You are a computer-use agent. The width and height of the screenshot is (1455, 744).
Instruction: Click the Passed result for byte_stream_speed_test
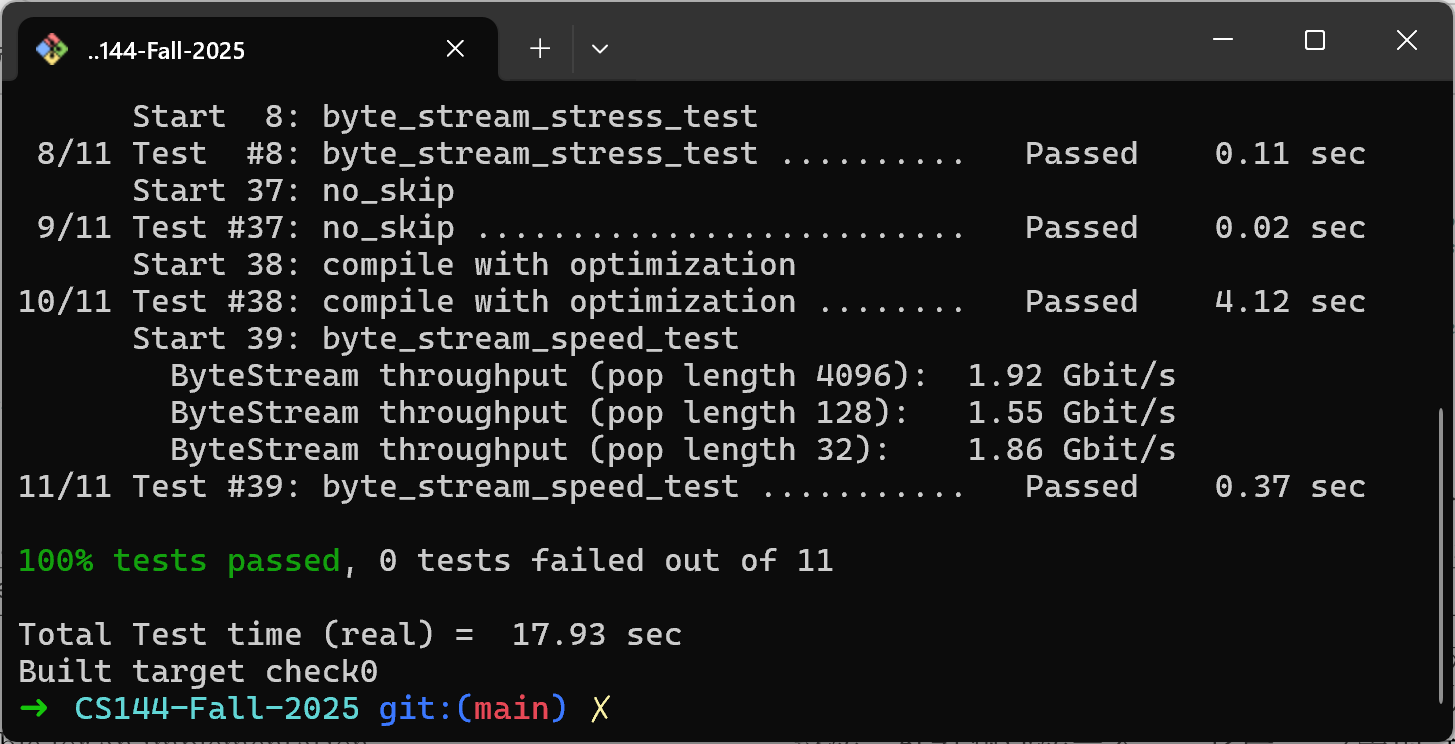tap(1081, 487)
